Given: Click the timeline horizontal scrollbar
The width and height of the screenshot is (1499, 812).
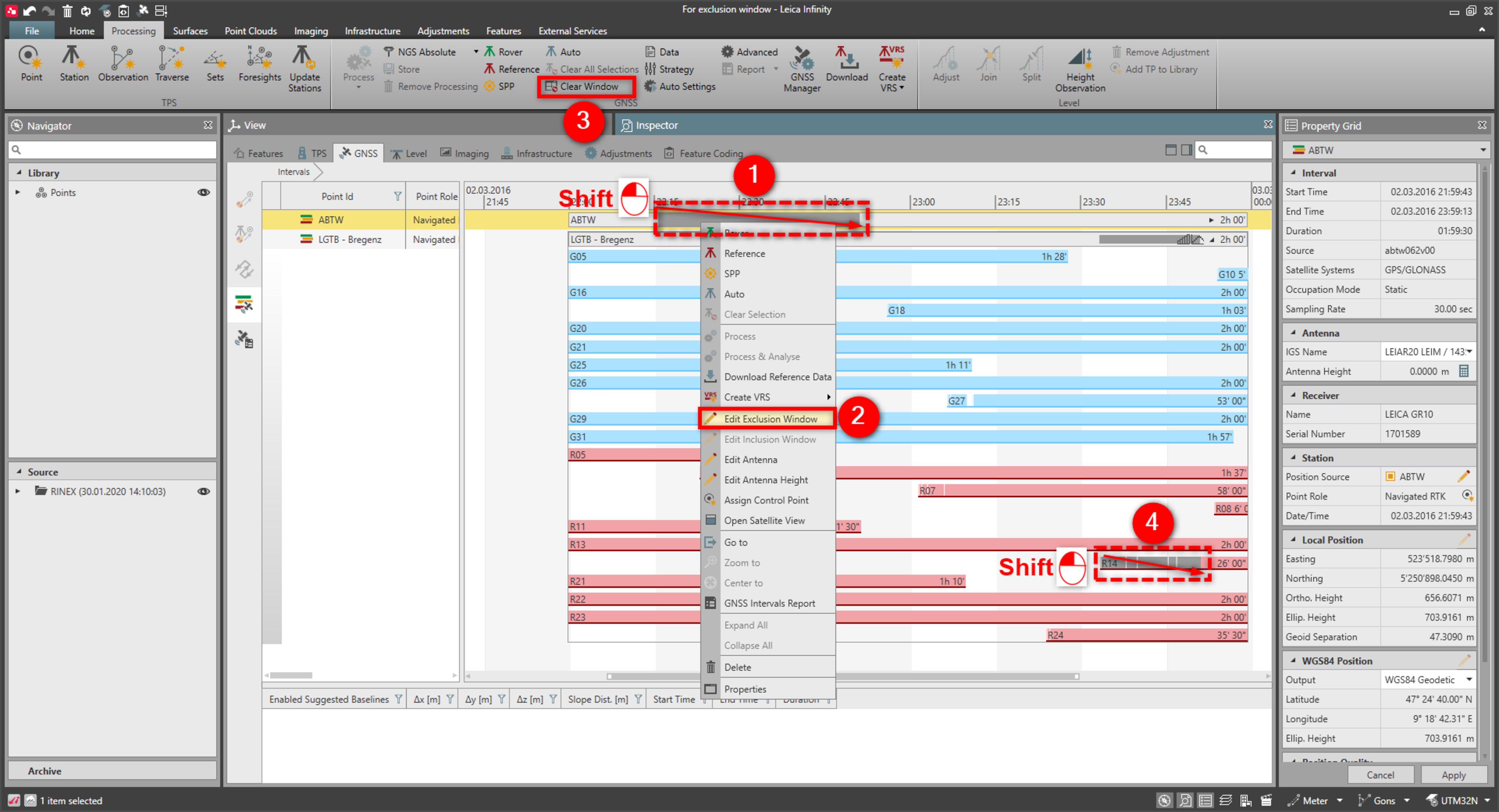Looking at the screenshot, I should coord(843,676).
